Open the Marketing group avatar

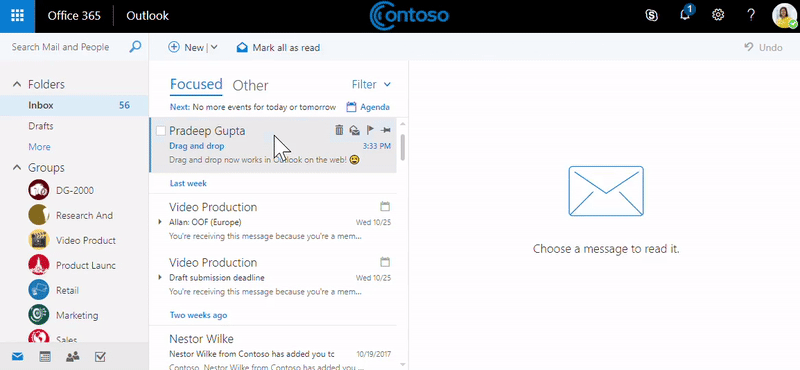[x=39, y=315]
